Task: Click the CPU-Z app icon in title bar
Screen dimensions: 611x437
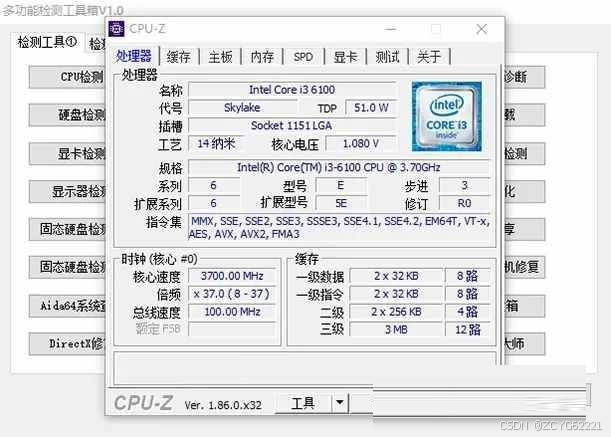Action: (x=117, y=29)
